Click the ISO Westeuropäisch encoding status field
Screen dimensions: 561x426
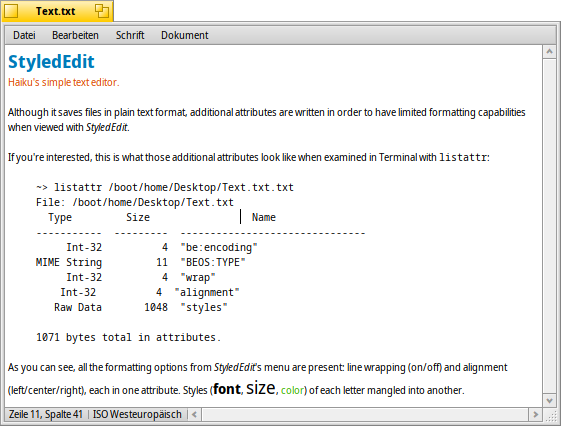point(137,415)
